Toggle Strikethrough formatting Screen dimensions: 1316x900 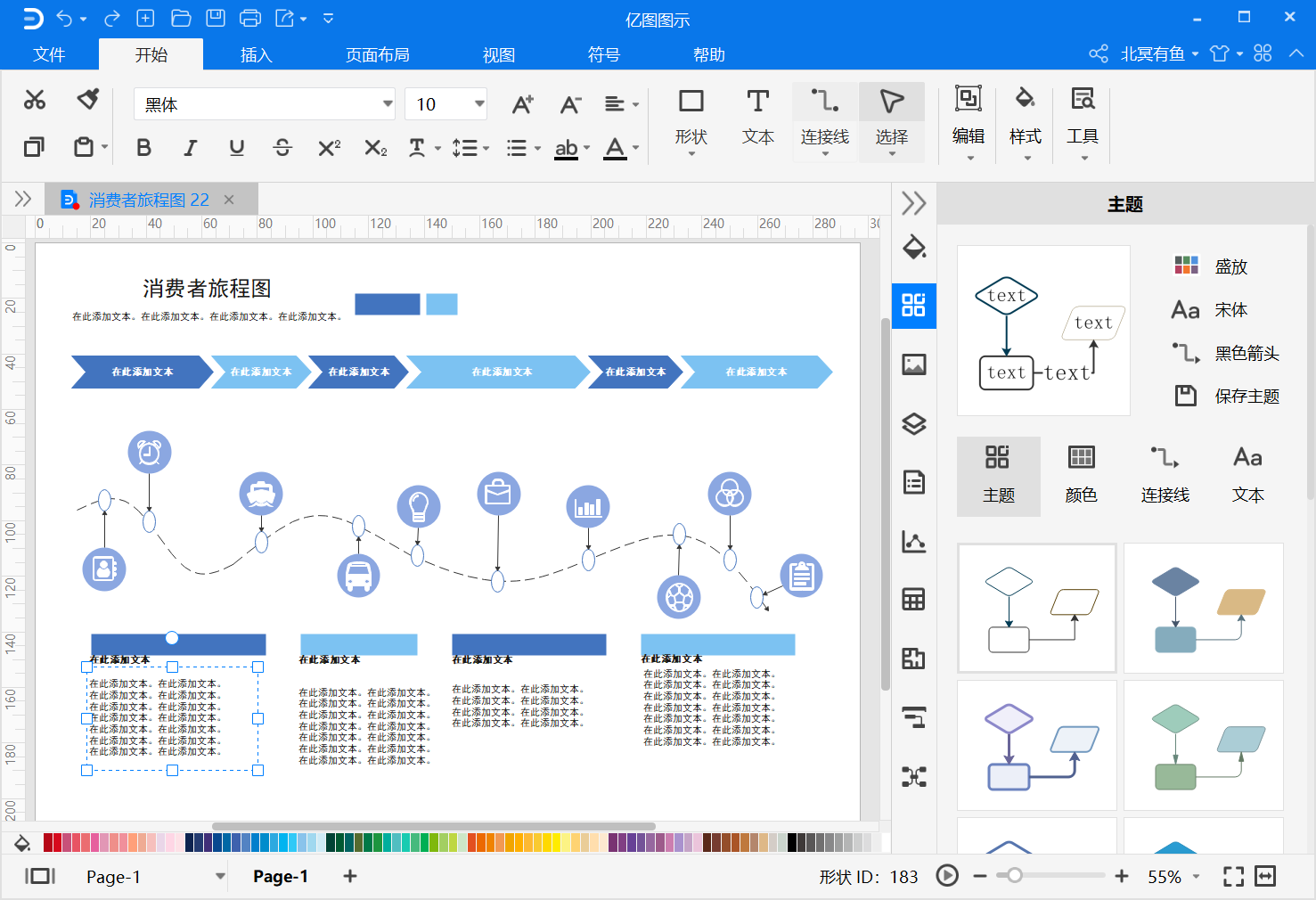(282, 148)
